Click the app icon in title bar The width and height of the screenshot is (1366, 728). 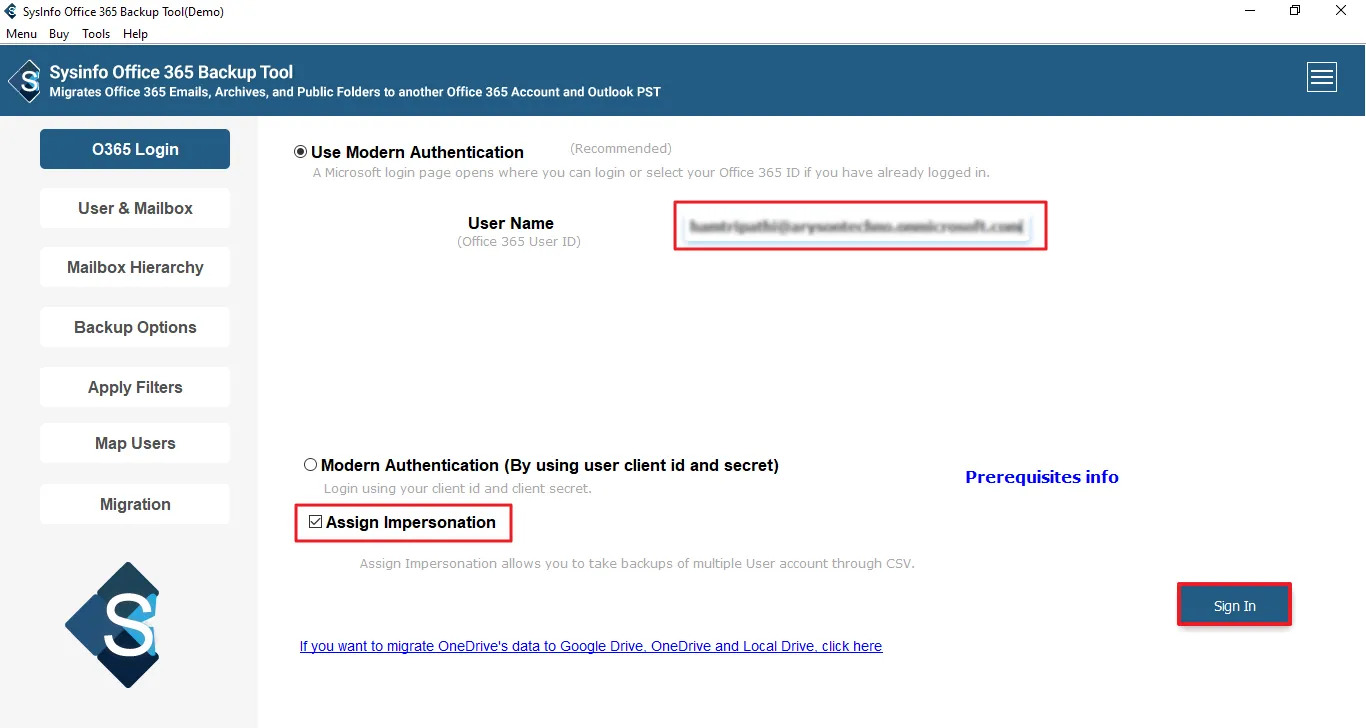click(11, 12)
